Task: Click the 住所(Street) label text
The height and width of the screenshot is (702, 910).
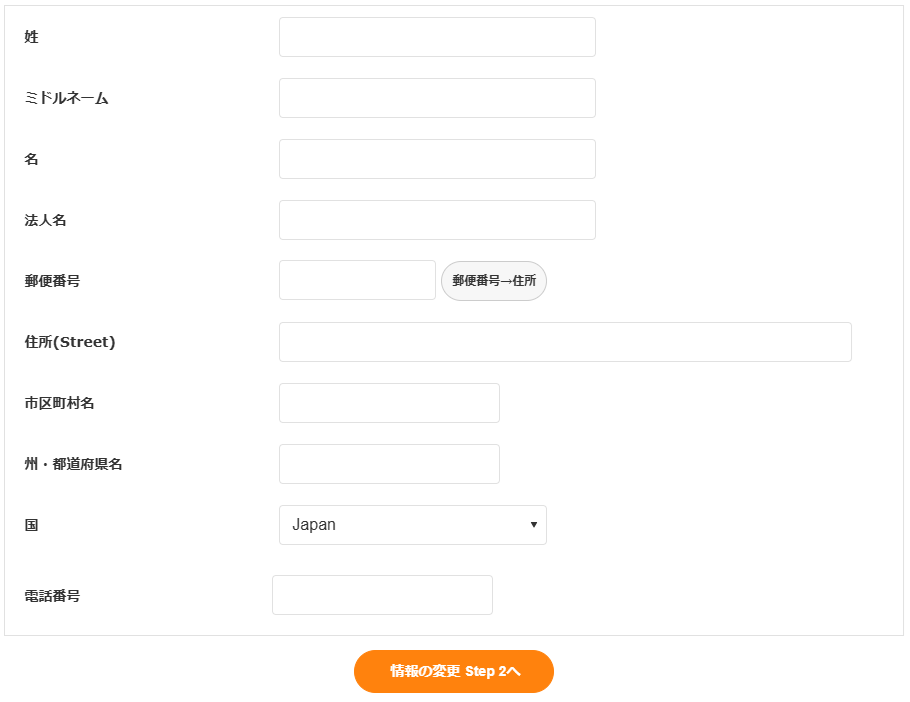Action: click(70, 342)
